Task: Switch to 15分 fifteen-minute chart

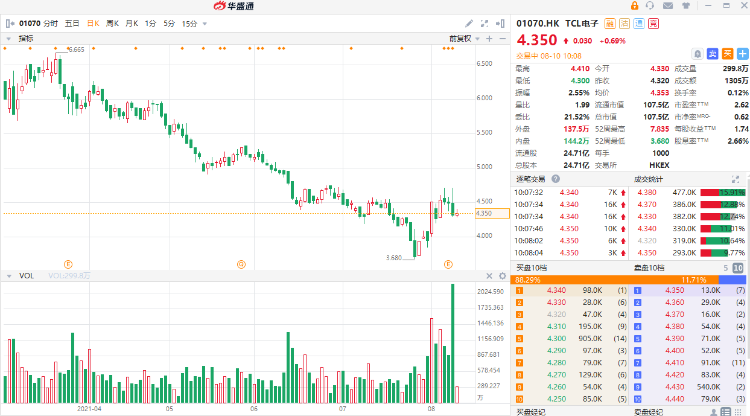Action: 189,23
